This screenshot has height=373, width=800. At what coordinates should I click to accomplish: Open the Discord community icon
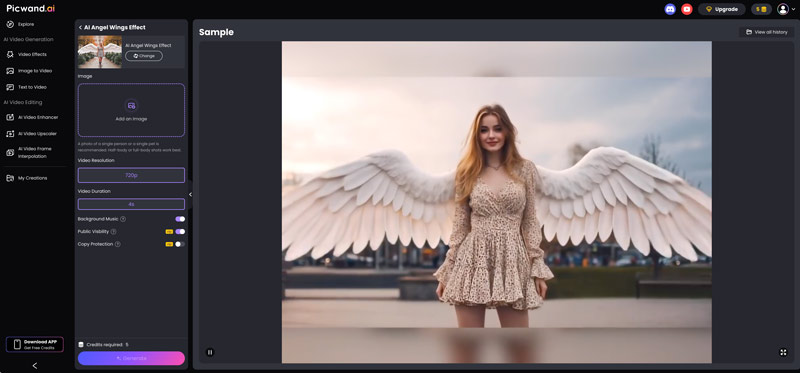[670, 9]
